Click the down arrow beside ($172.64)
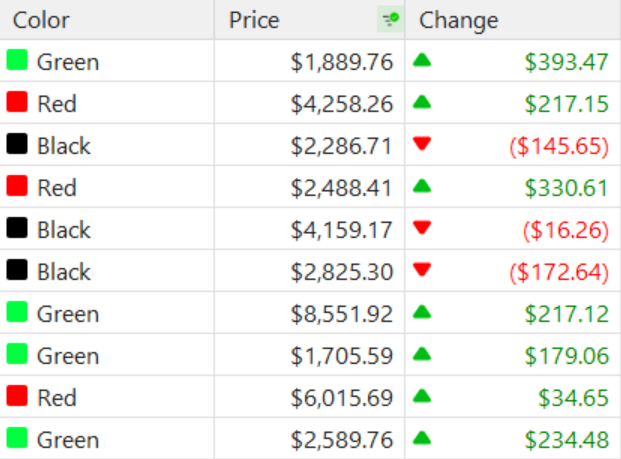621x459 pixels. 422,271
